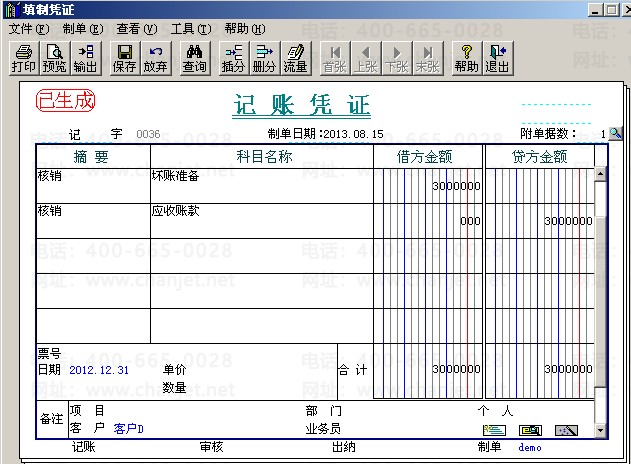The width and height of the screenshot is (631, 464).
Task: Click scroll down arrow of voucher grid
Action: click(x=600, y=431)
